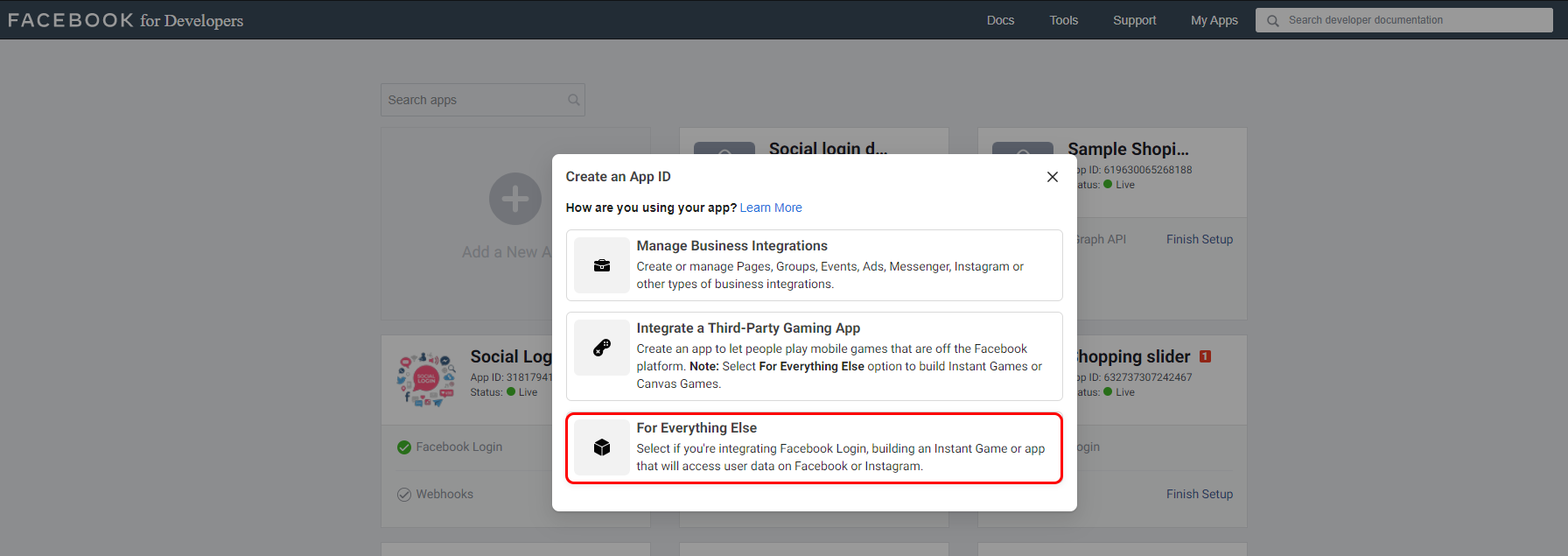The image size is (1568, 556).
Task: Click the green checkmark beside Facebook Login
Action: 404,447
